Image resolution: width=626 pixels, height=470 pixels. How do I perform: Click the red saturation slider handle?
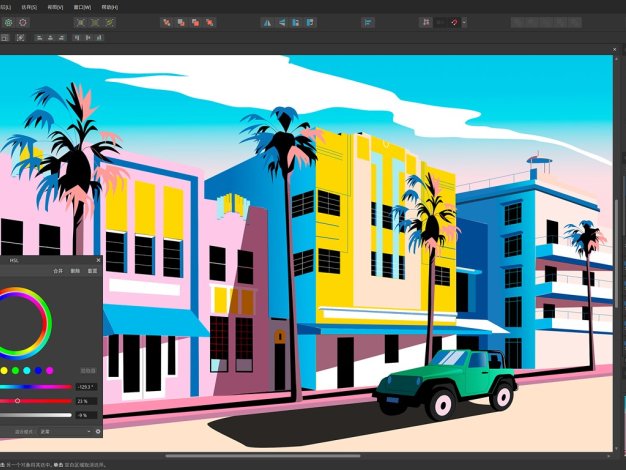tap(17, 401)
